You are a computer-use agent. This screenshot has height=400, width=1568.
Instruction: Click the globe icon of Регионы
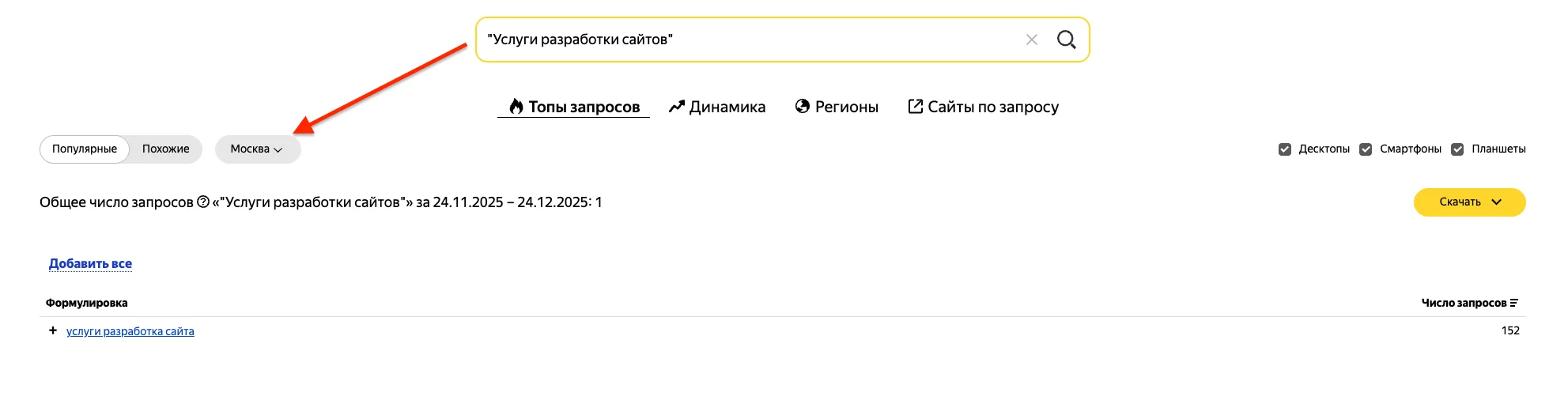point(803,107)
